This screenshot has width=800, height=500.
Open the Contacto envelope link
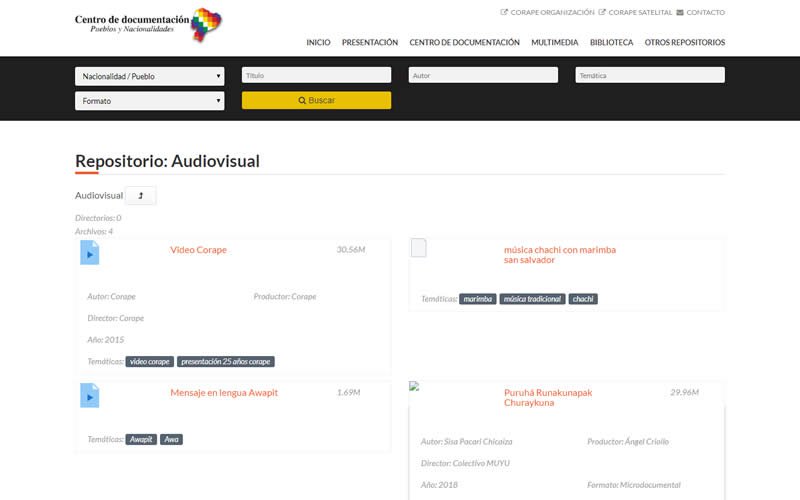point(699,13)
